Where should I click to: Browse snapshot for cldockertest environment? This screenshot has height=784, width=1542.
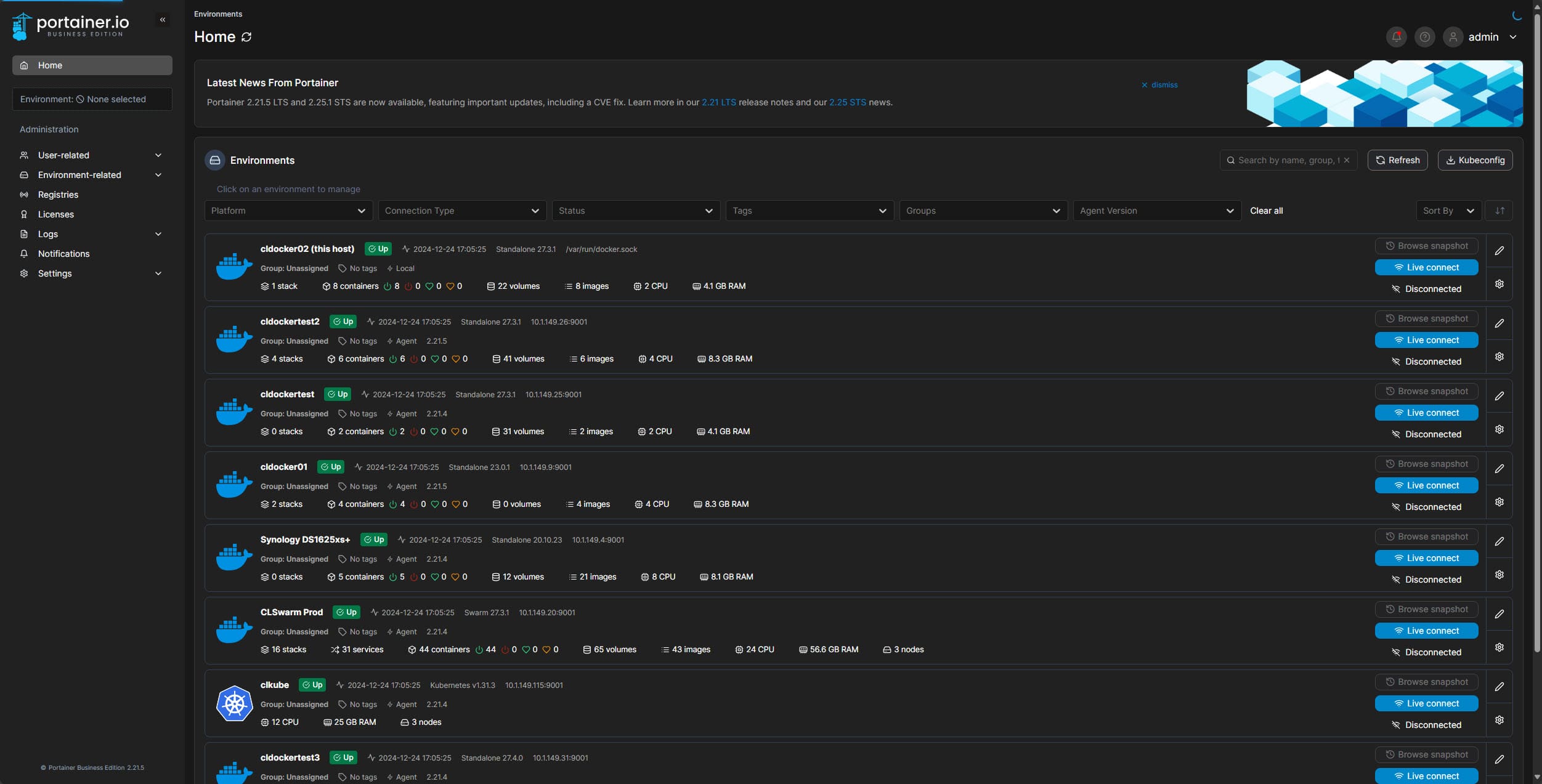tap(1426, 391)
